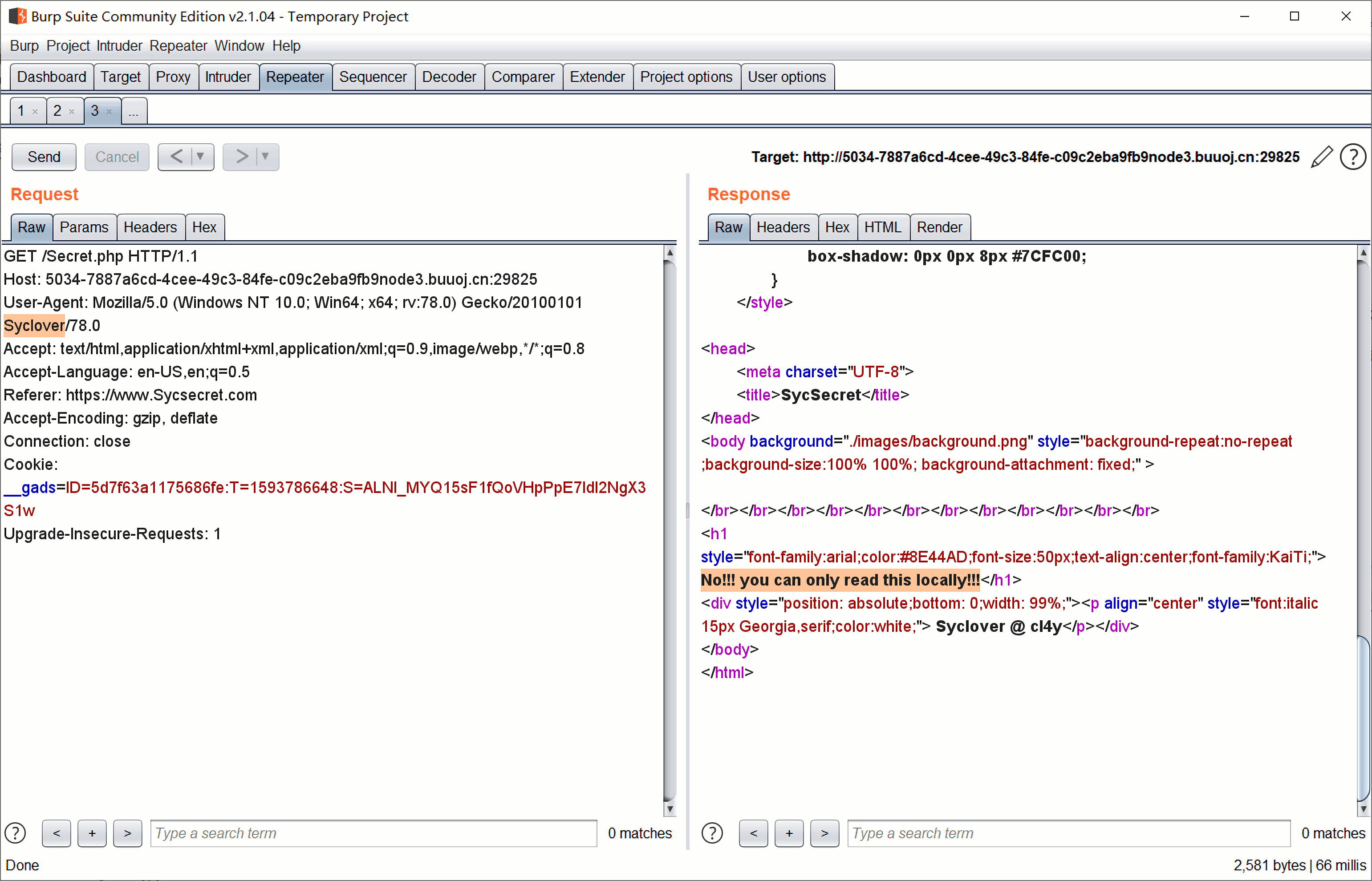Viewport: 1372px width, 881px height.
Task: Switch to Repeater tab 1
Action: (x=21, y=110)
